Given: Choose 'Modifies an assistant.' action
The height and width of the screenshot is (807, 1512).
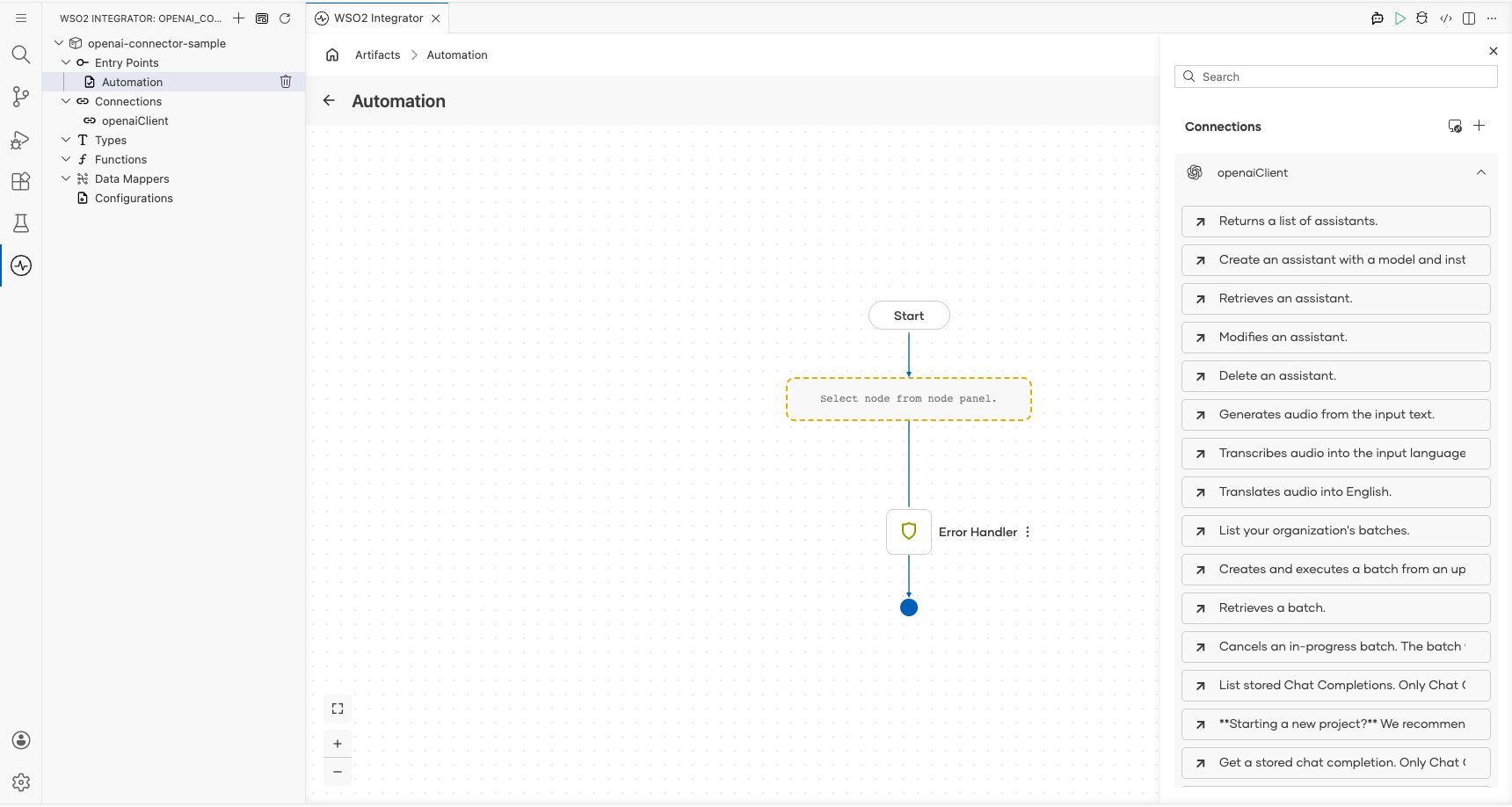Looking at the screenshot, I should tap(1336, 338).
